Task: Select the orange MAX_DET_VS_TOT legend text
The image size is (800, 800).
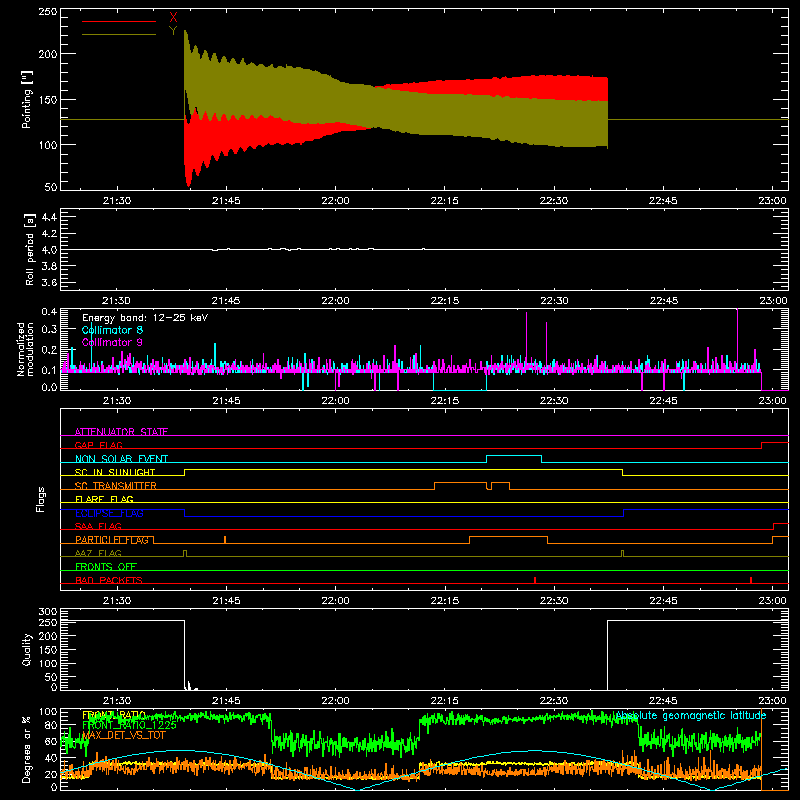Action: (123, 735)
